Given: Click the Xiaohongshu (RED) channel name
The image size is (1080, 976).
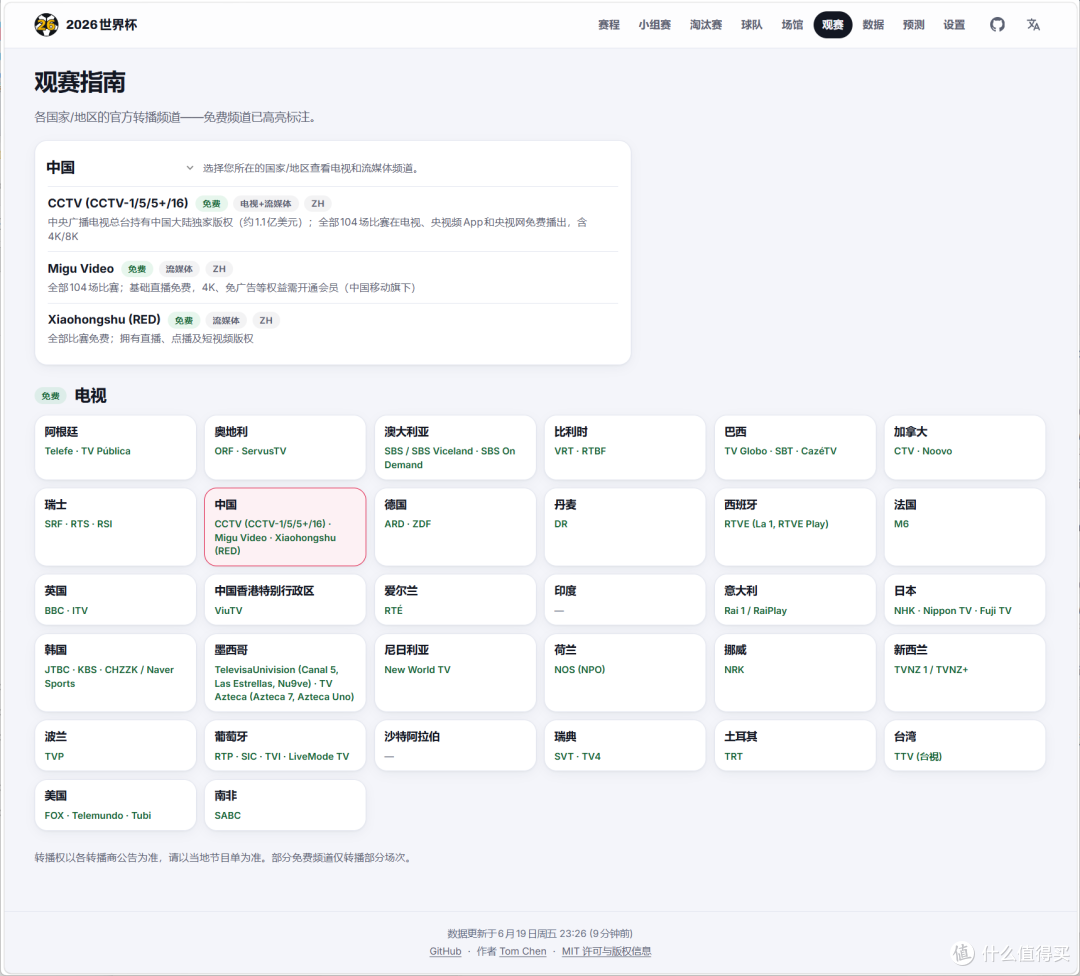Looking at the screenshot, I should pyautogui.click(x=104, y=320).
